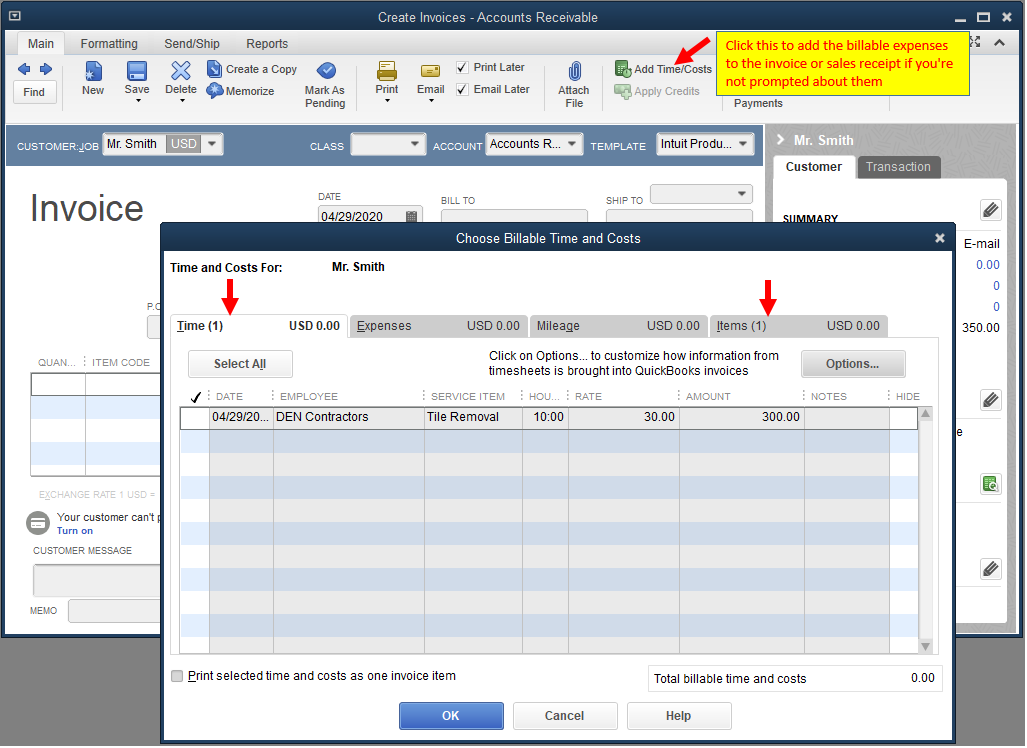Click the Select All button

(240, 364)
